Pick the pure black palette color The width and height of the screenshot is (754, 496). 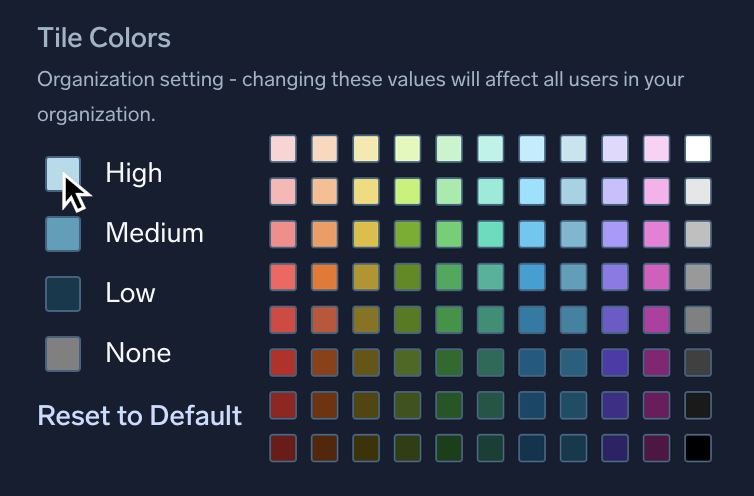698,447
